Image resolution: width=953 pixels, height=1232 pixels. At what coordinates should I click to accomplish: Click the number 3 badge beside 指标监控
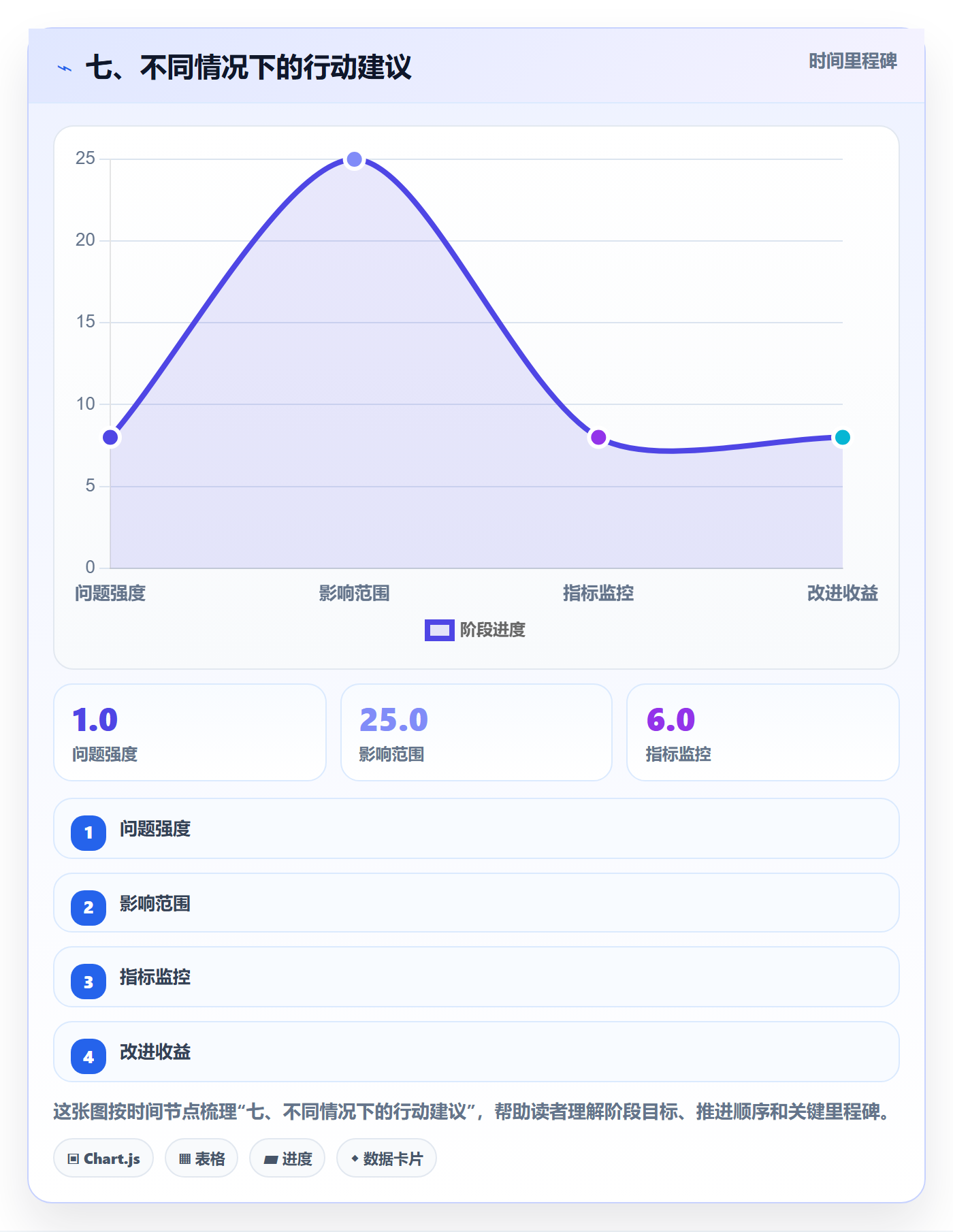[x=88, y=982]
